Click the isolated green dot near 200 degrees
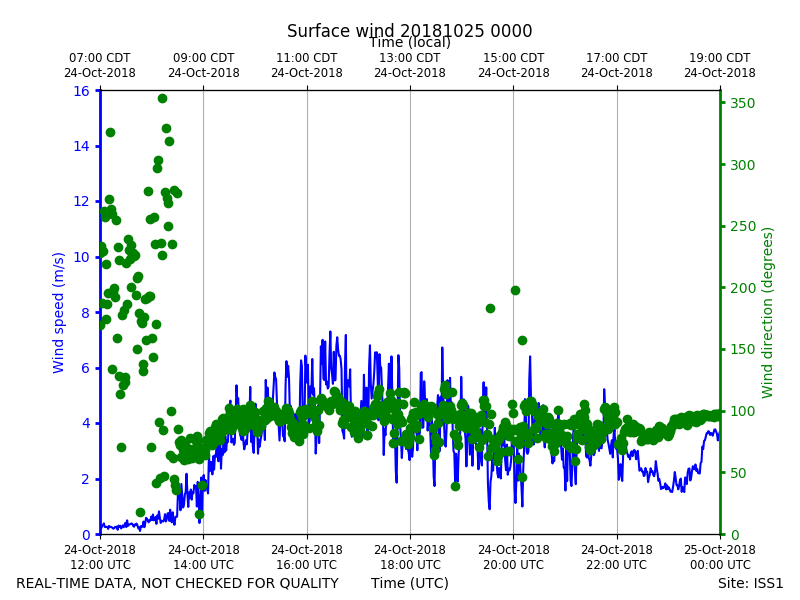The image size is (800, 600). [515, 290]
